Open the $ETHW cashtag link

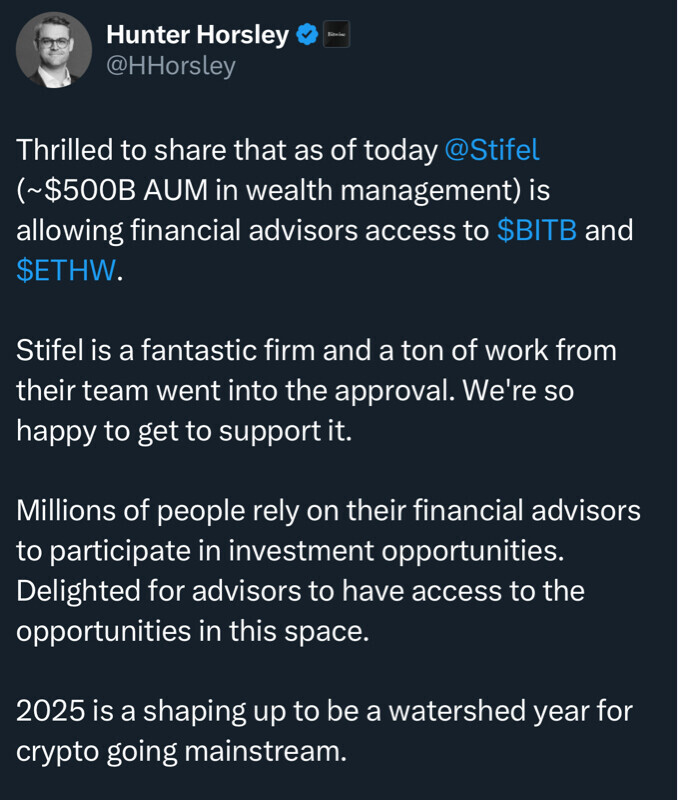point(66,270)
